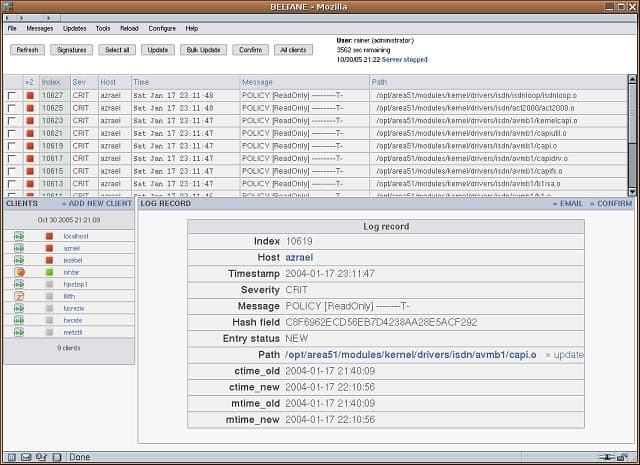Click the Server stopped status link
640x465 pixels.
click(404, 60)
